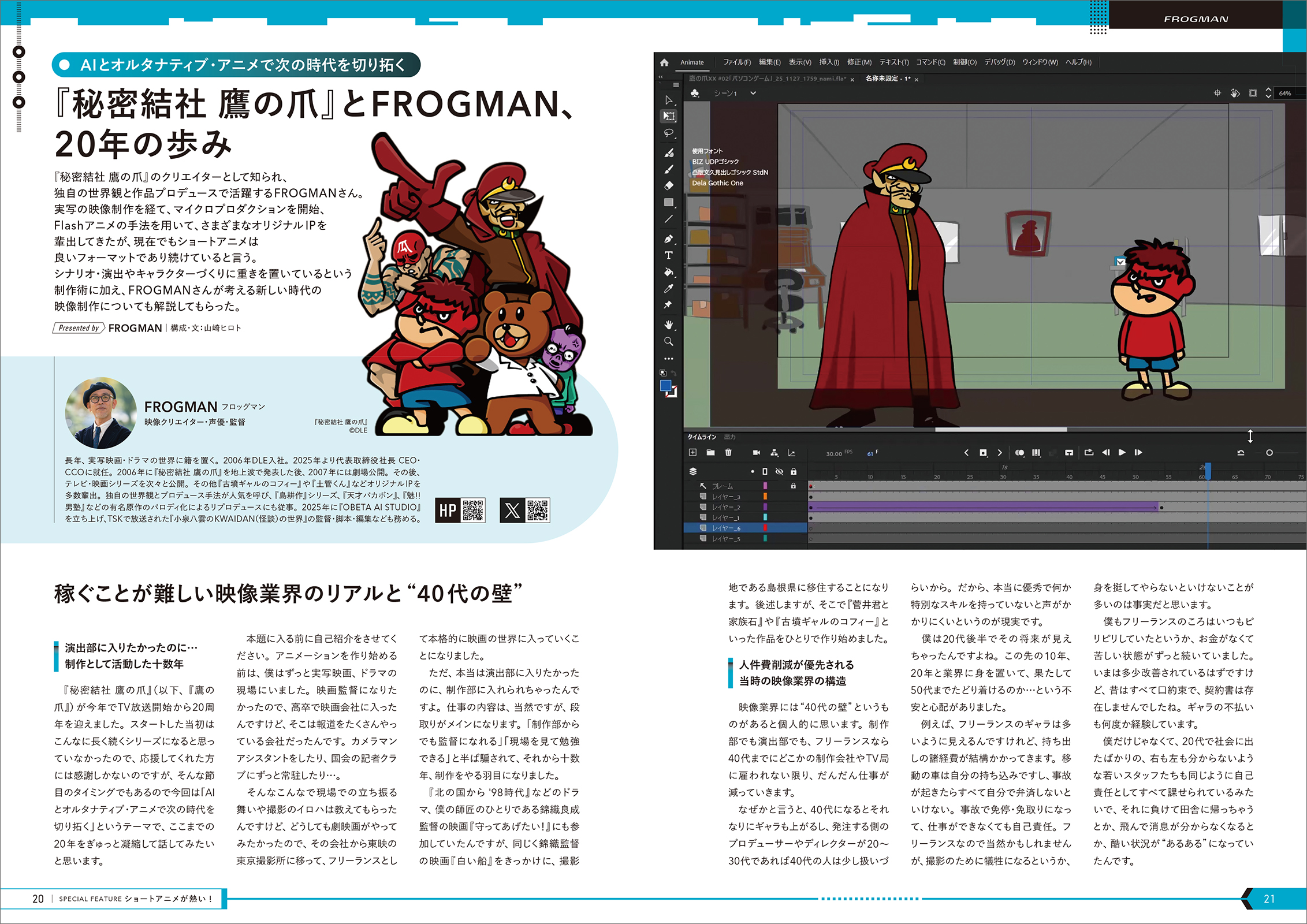
Task: Click the blue playhead at frame 61
Action: point(1207,471)
